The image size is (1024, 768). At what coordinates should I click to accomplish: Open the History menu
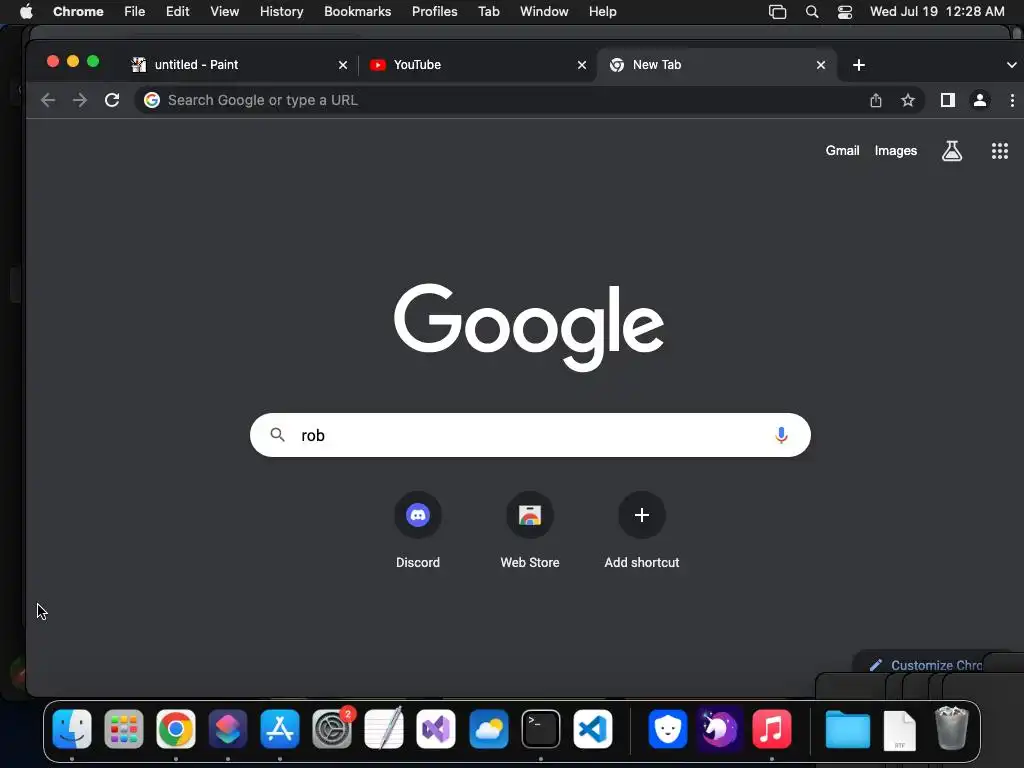coord(281,12)
